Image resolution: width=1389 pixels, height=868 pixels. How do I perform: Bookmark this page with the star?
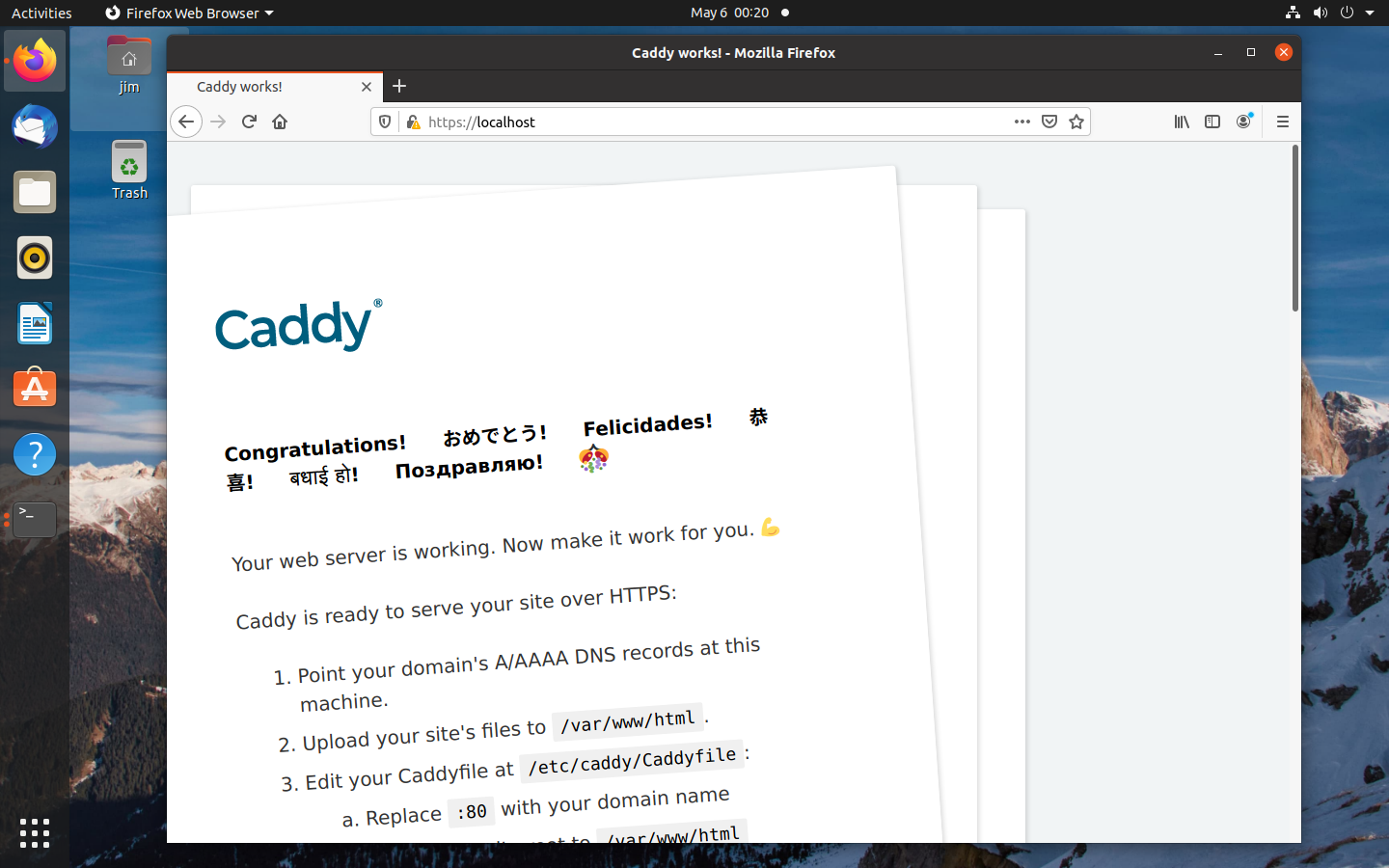pos(1076,122)
